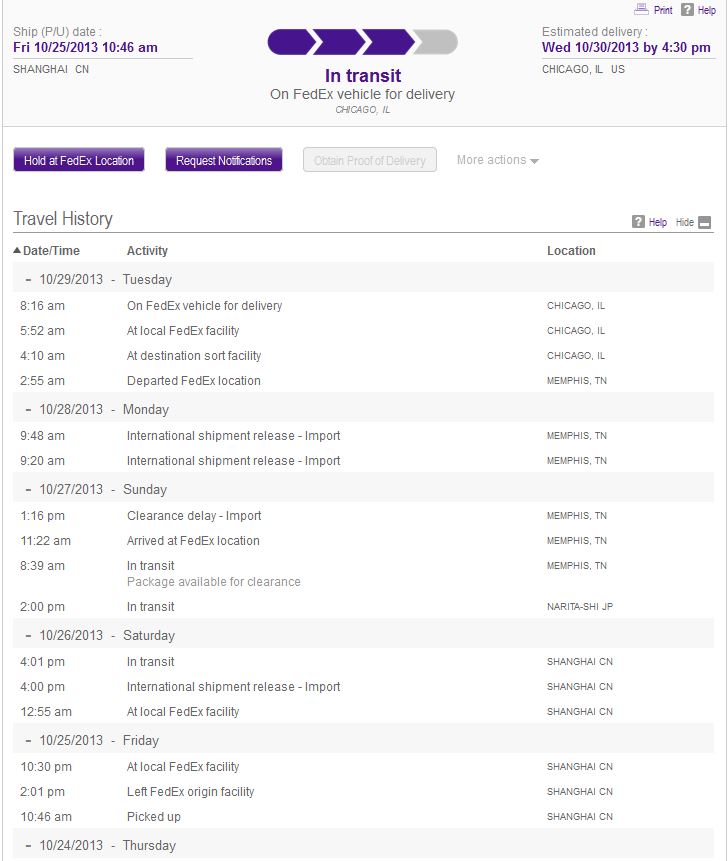Click the printer icon at top
Viewport: 728px width, 861px height.
pyautogui.click(x=641, y=9)
